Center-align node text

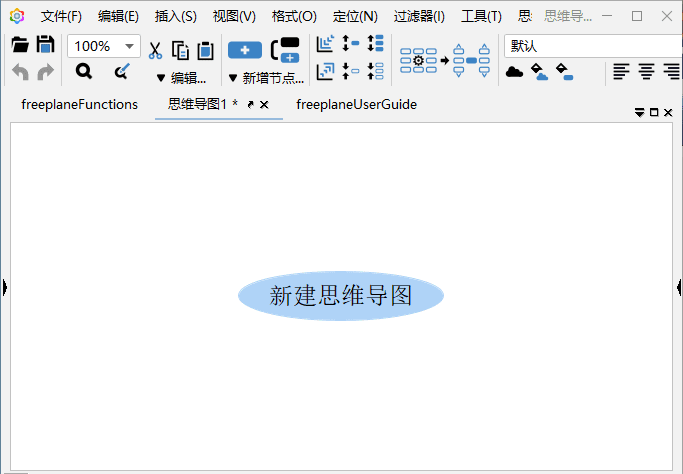(x=646, y=71)
